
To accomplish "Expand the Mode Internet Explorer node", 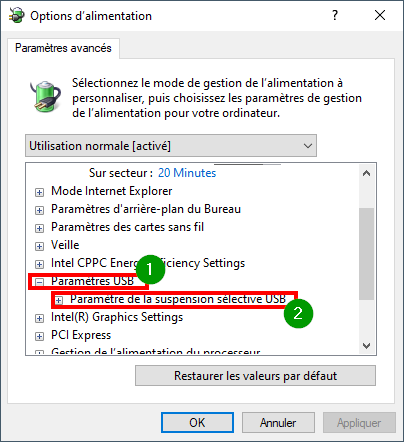I will (x=39, y=192).
